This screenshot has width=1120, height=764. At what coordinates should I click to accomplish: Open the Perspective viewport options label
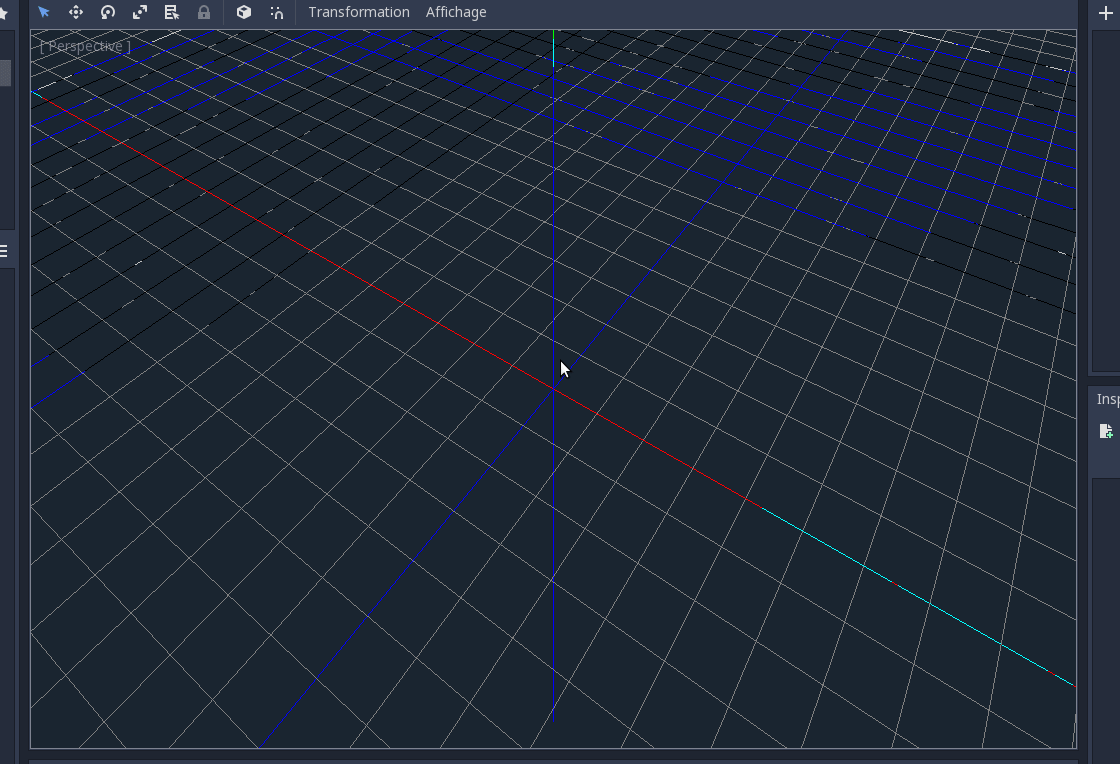click(86, 46)
